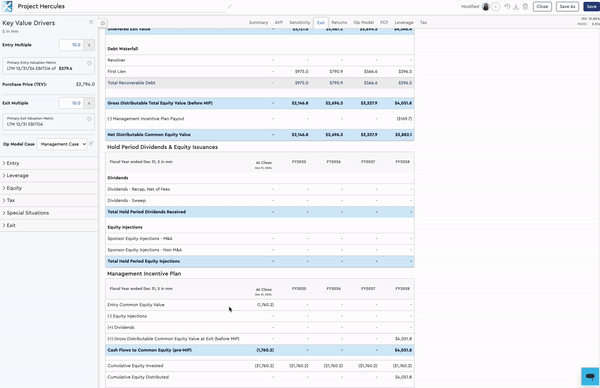Screen dimensions: 600x388
Task: Click Total Hold Period Dividends Received label
Action: pos(147,212)
